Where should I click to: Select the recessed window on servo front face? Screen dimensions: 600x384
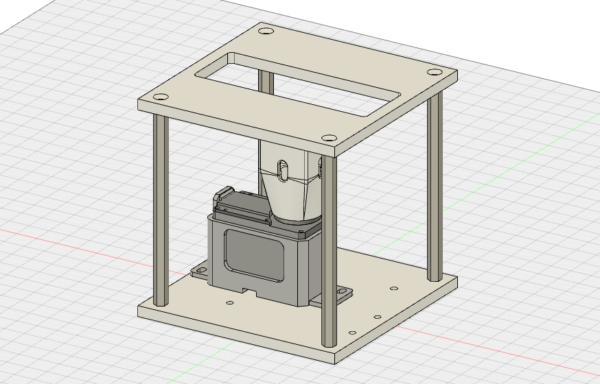[x=254, y=255]
